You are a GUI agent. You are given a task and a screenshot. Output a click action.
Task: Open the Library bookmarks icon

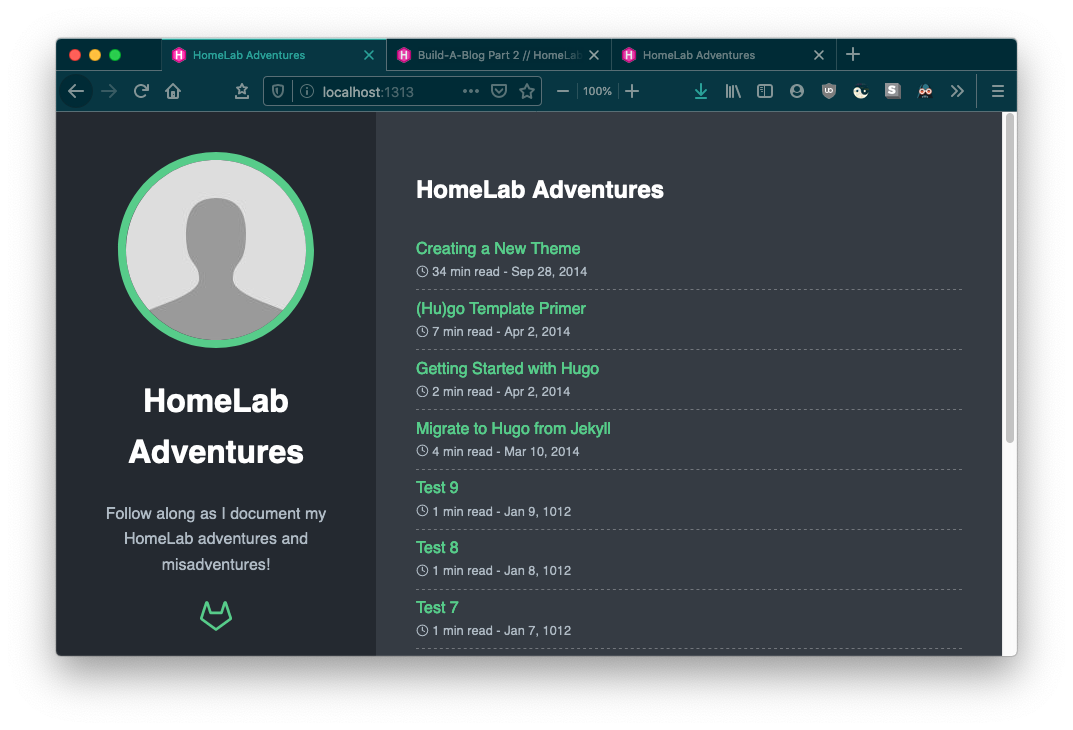click(x=733, y=91)
